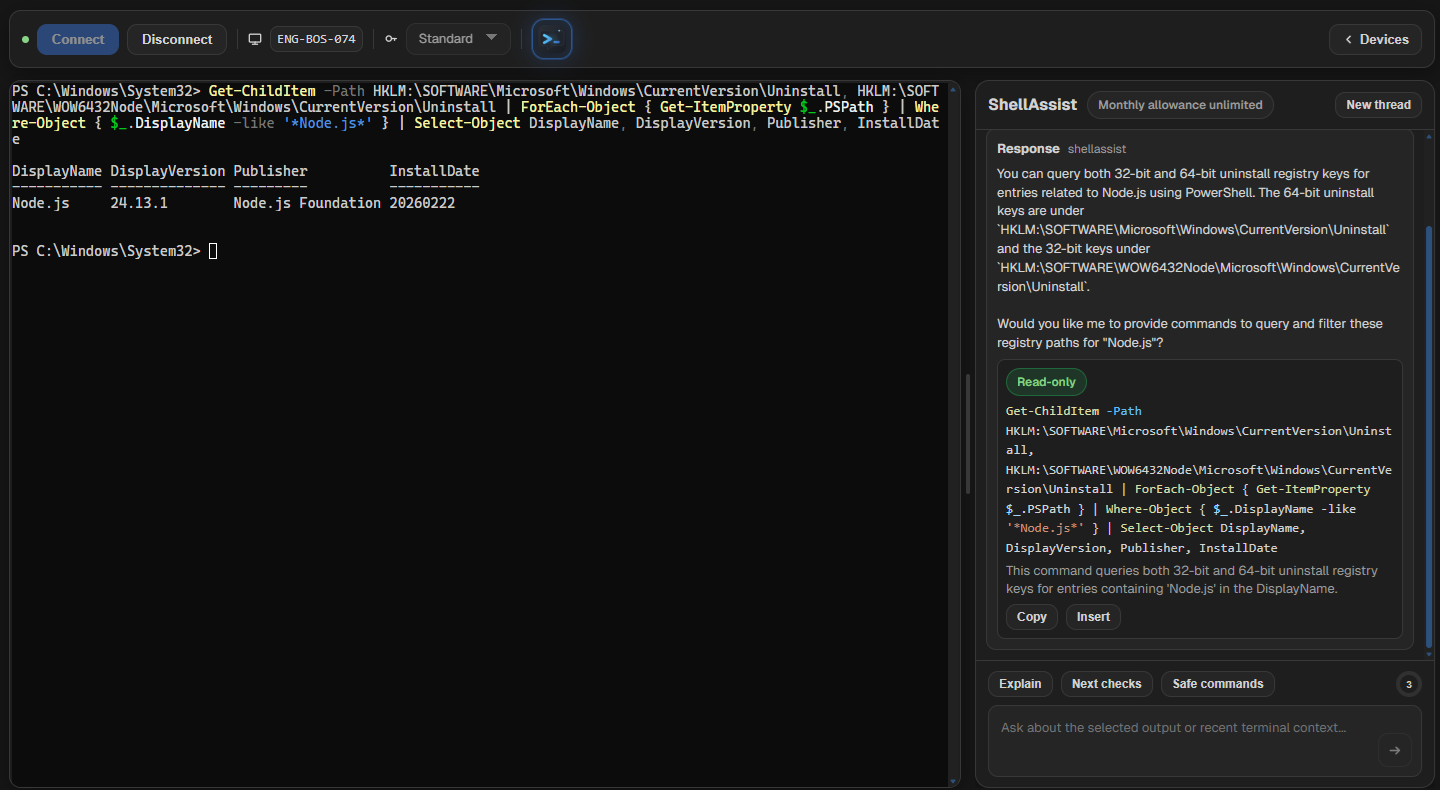Click the InstallDate column header
Viewport: 1440px width, 790px height.
(434, 171)
